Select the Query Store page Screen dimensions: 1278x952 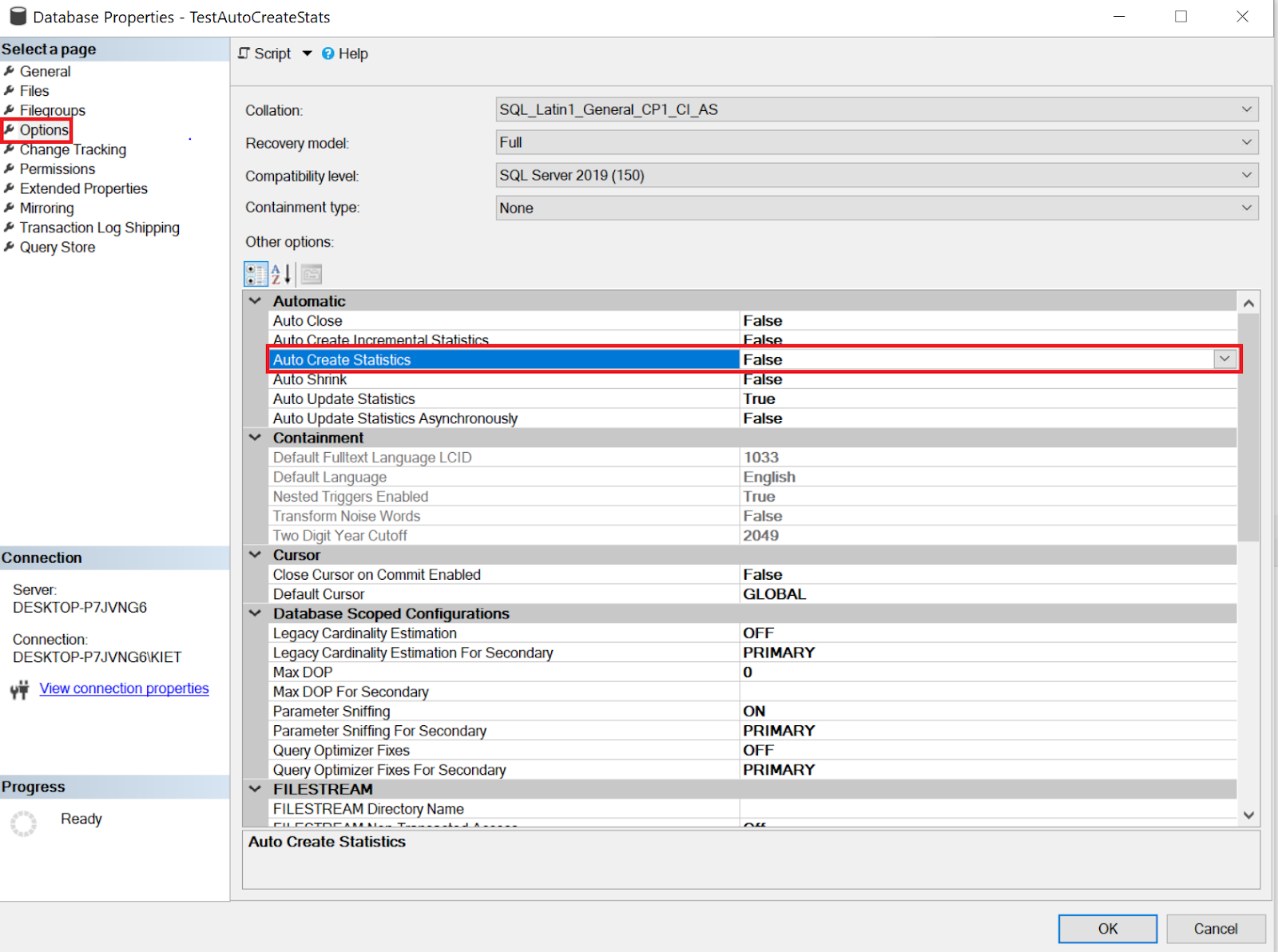point(58,248)
